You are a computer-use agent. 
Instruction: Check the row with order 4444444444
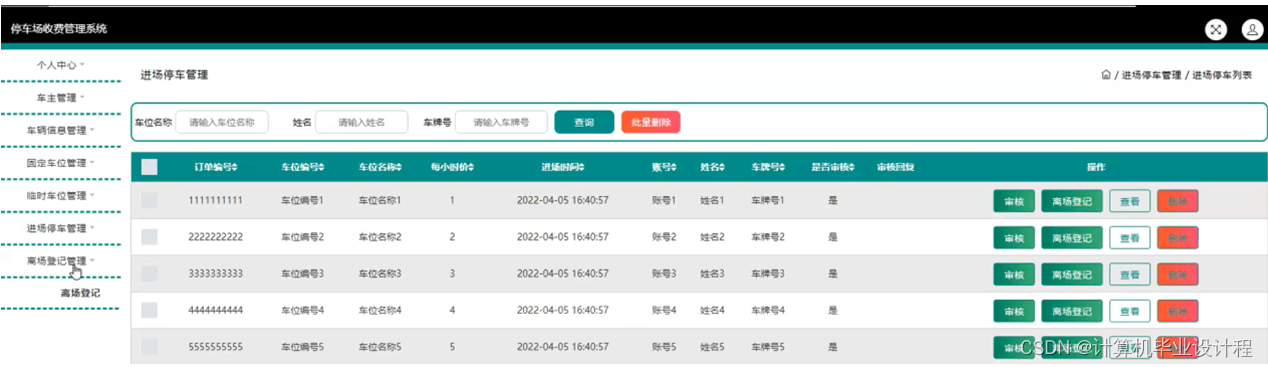[149, 310]
